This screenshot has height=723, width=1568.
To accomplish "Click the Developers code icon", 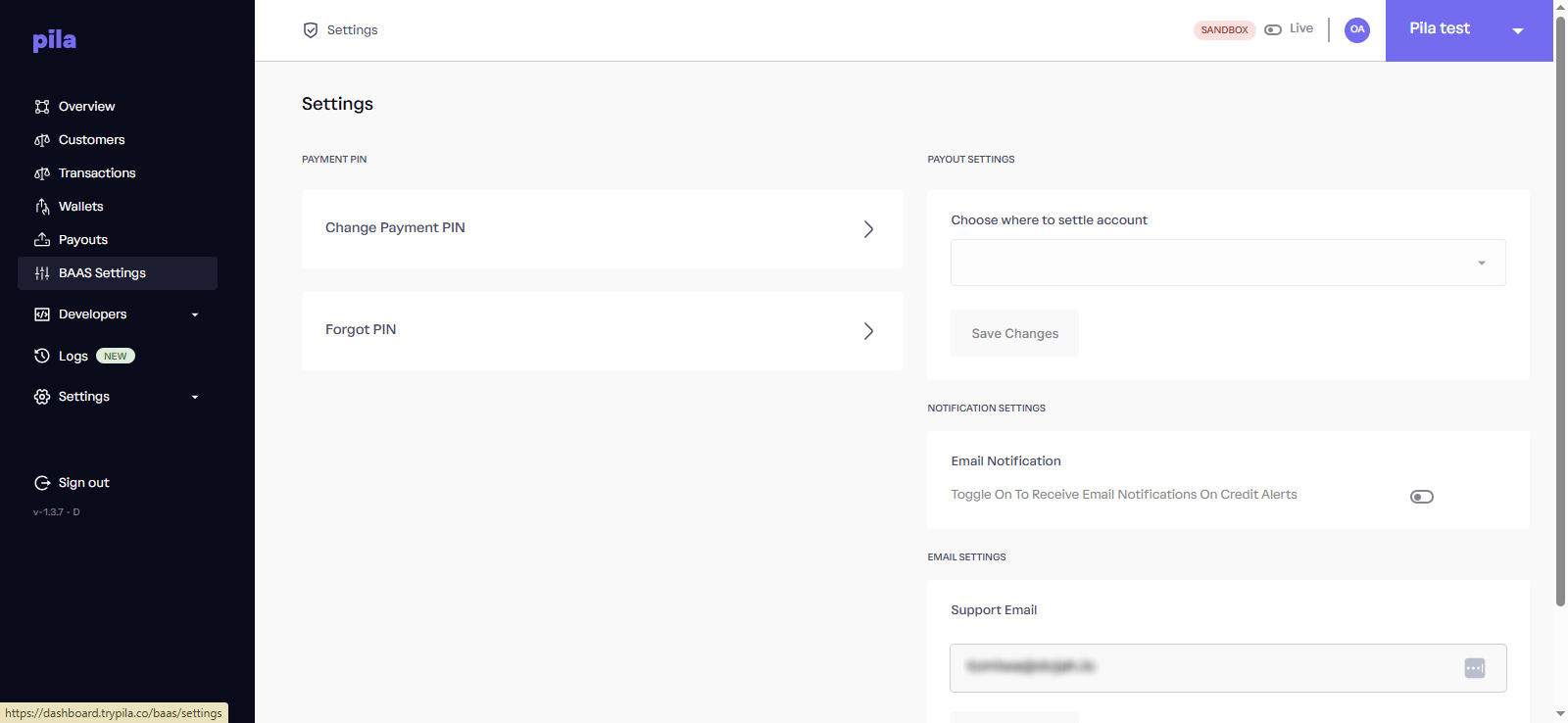I will (42, 314).
